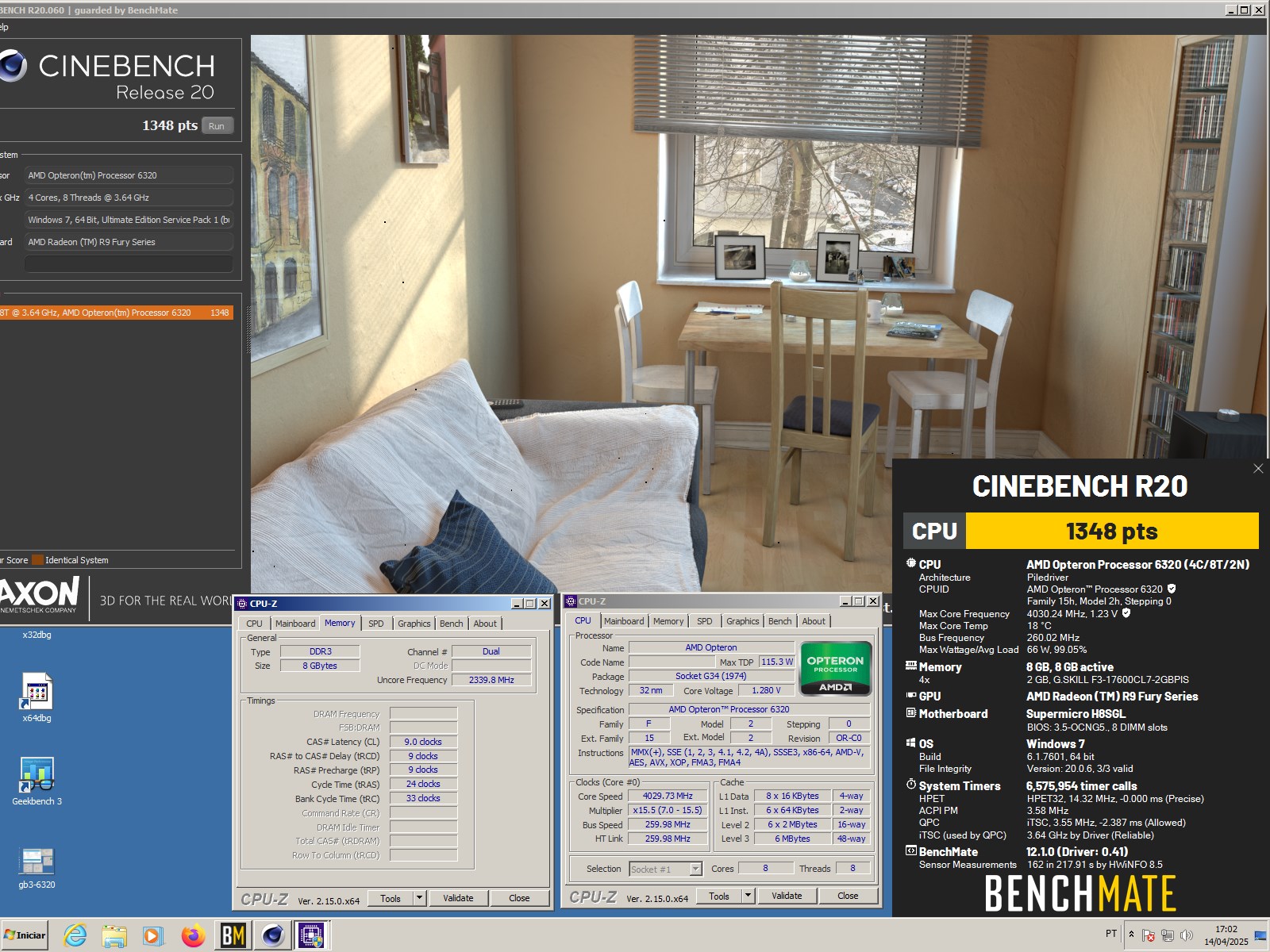Open Memory tab in right CPU-Z window
The height and width of the screenshot is (952, 1270).
668,621
